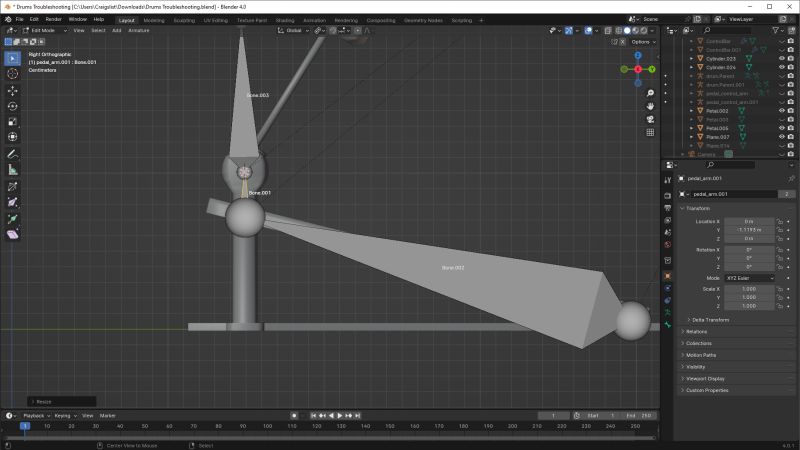This screenshot has width=800, height=450.
Task: Open the Tool properties tab icon
Action: coord(667,180)
